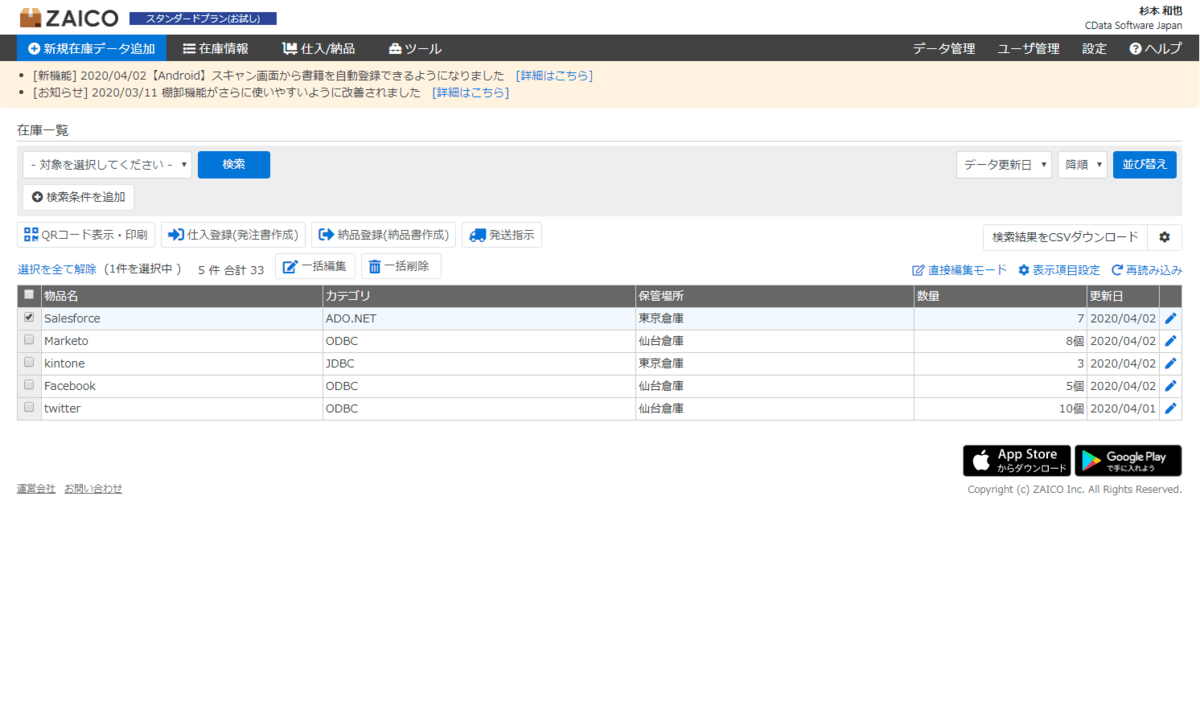Click the 10個 quantity cell
1200x706 pixels.
tap(1000, 408)
